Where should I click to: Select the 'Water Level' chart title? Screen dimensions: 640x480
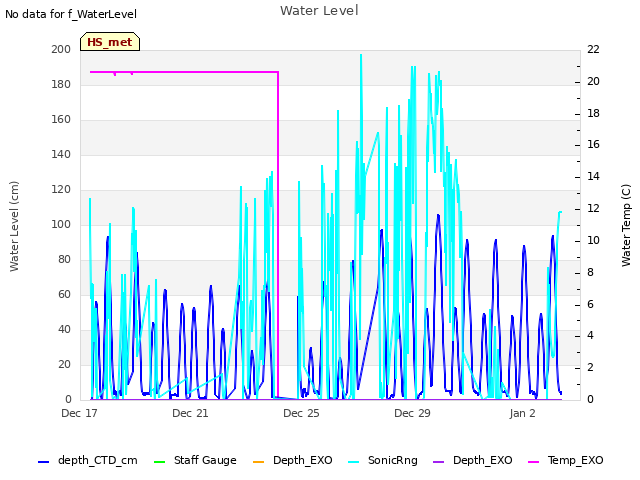pyautogui.click(x=319, y=10)
